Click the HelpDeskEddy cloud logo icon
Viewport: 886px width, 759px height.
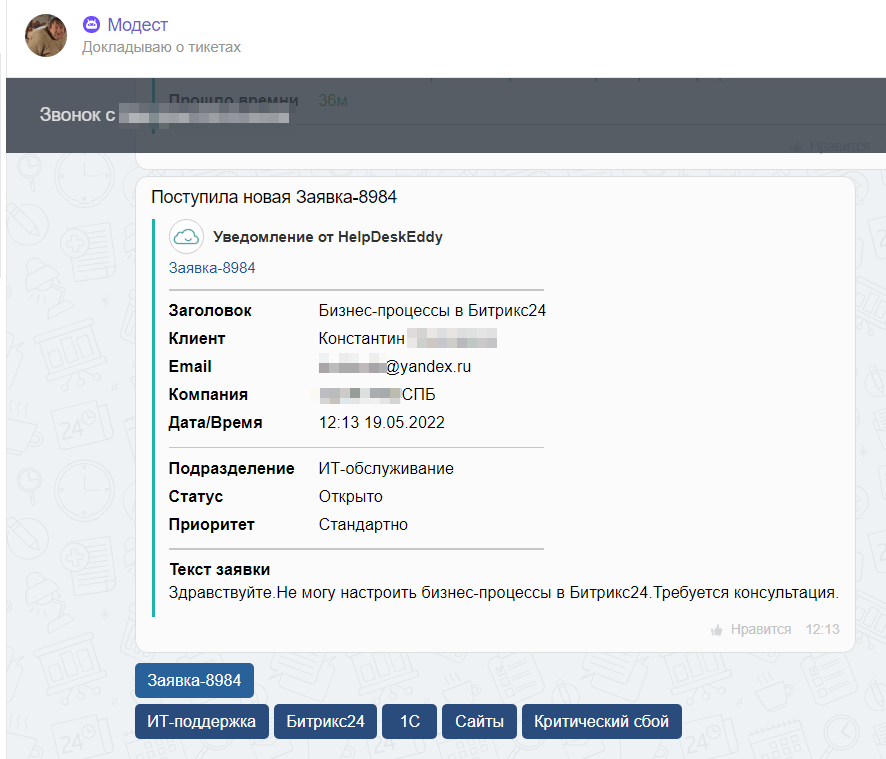(186, 237)
